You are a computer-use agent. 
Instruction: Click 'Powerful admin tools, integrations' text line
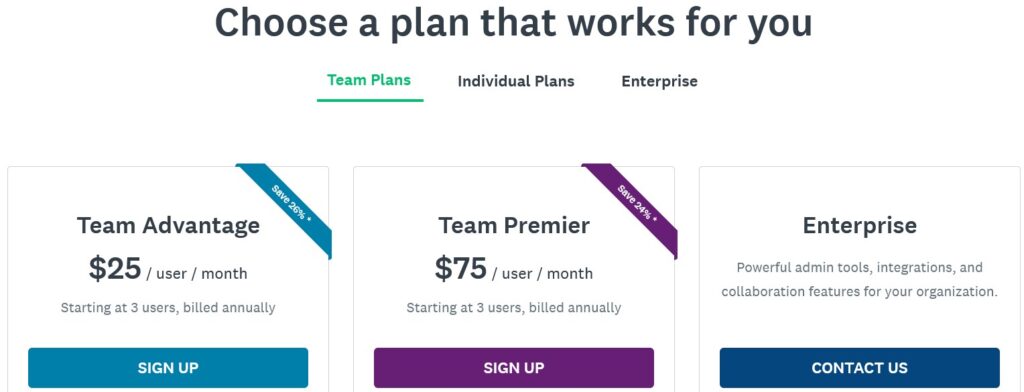pyautogui.click(x=859, y=268)
